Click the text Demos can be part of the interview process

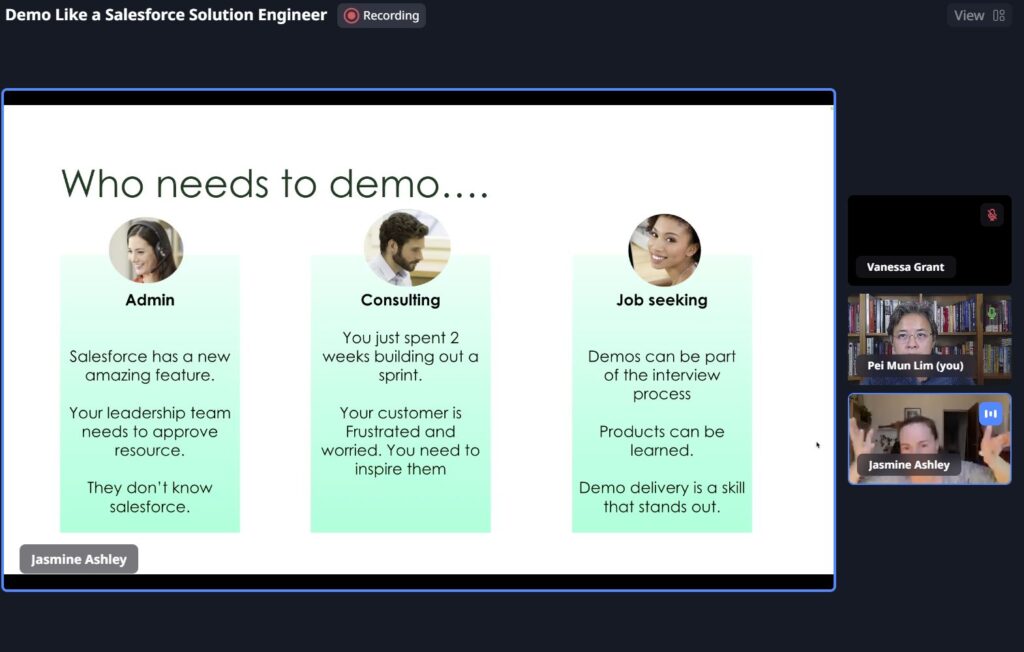click(662, 375)
